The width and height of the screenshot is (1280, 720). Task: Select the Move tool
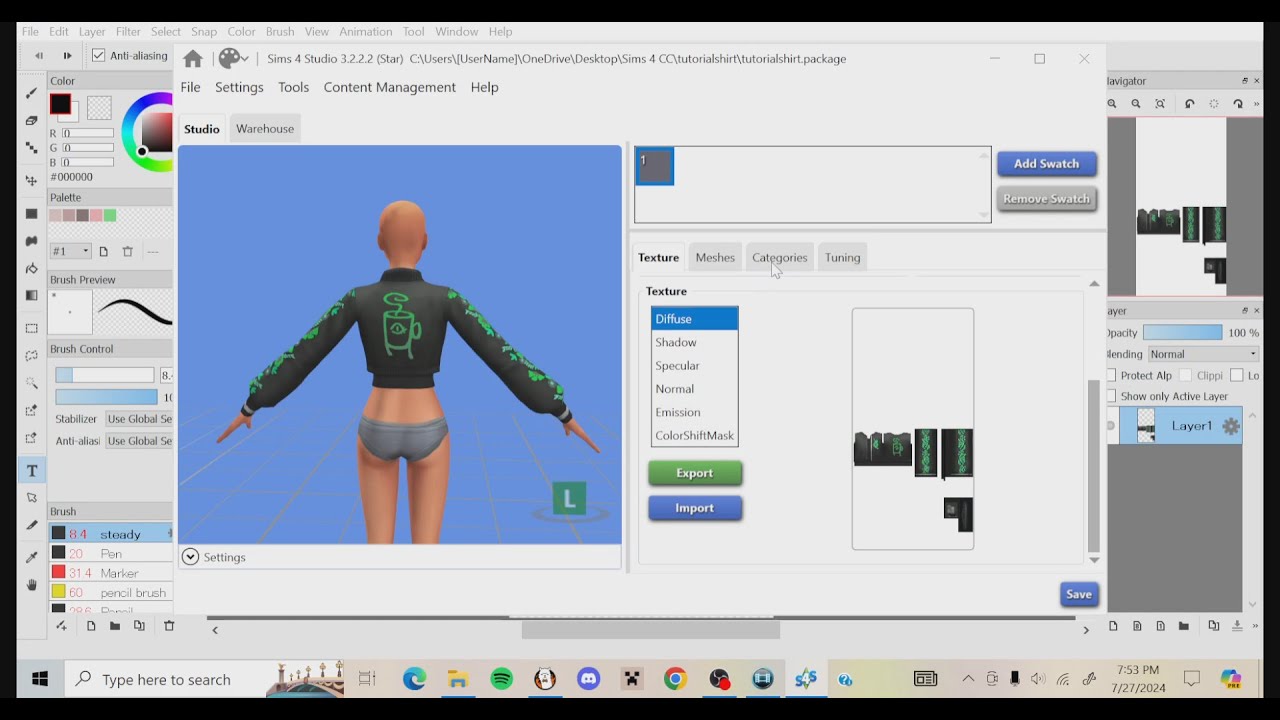(31, 181)
